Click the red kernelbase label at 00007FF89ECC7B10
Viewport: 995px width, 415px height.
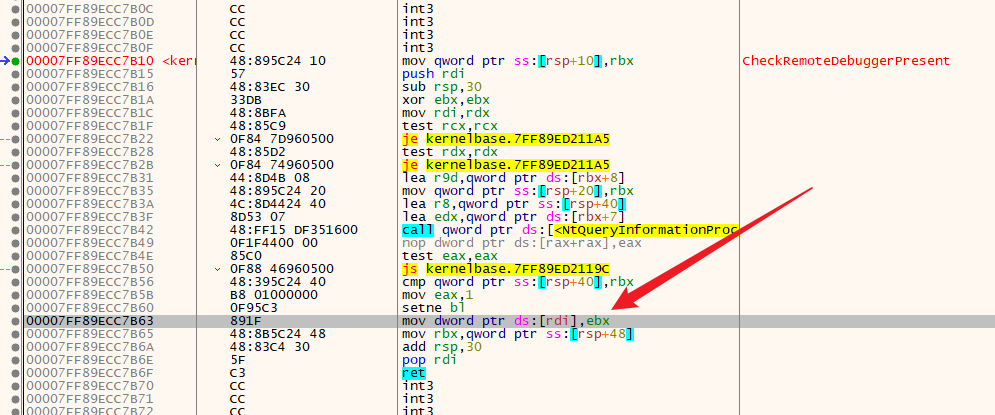180,61
